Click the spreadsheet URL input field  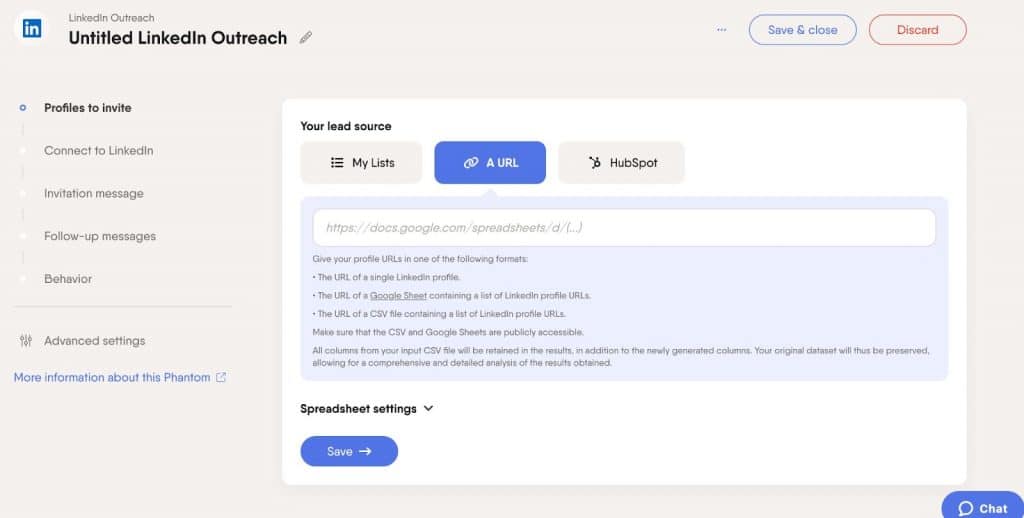(x=624, y=228)
